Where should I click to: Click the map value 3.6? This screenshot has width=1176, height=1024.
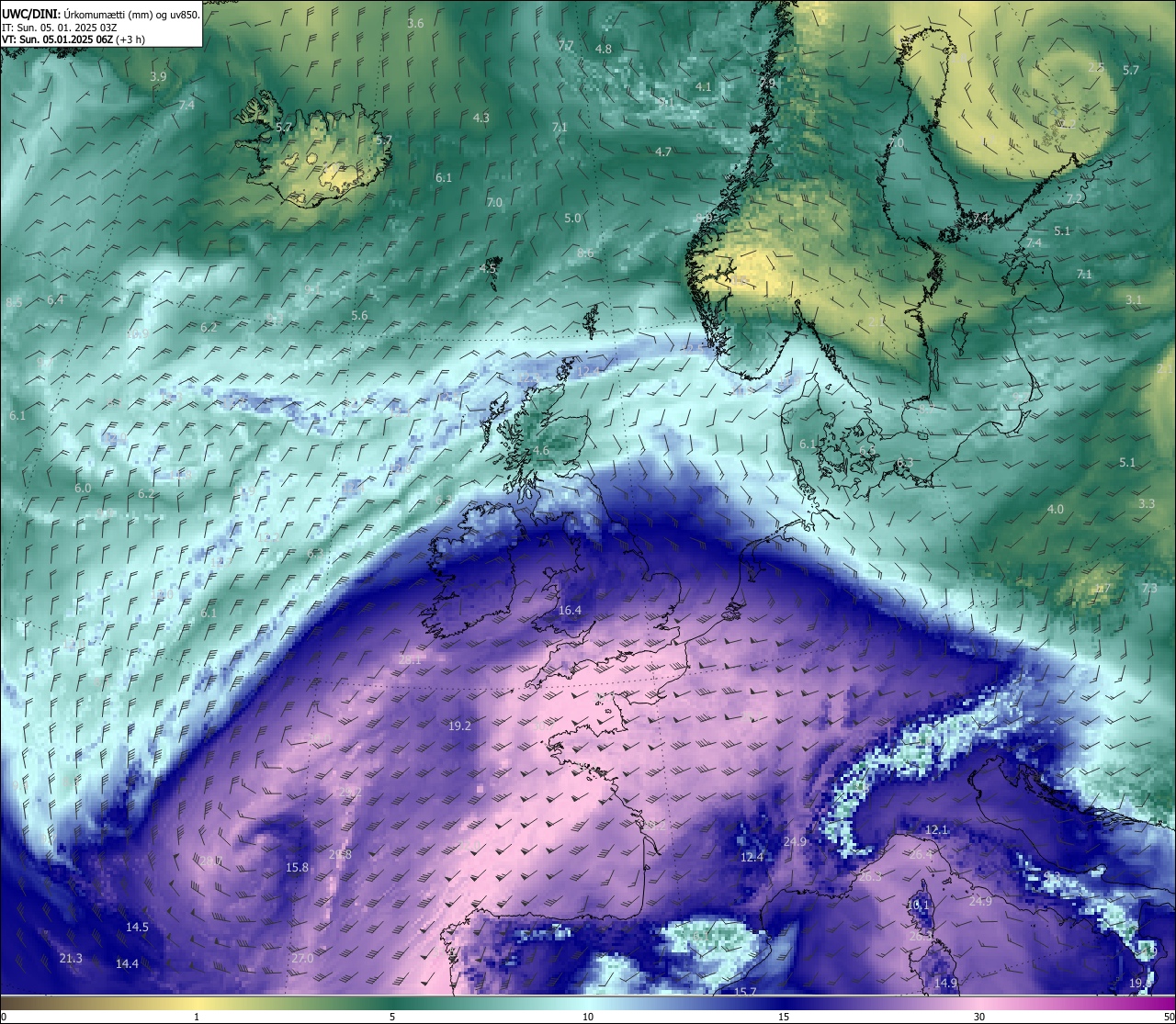[415, 24]
